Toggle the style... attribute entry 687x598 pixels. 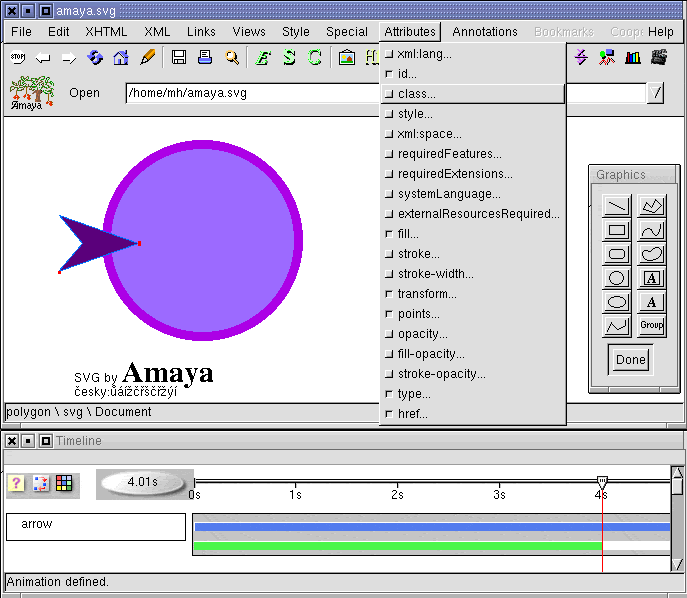(x=473, y=114)
